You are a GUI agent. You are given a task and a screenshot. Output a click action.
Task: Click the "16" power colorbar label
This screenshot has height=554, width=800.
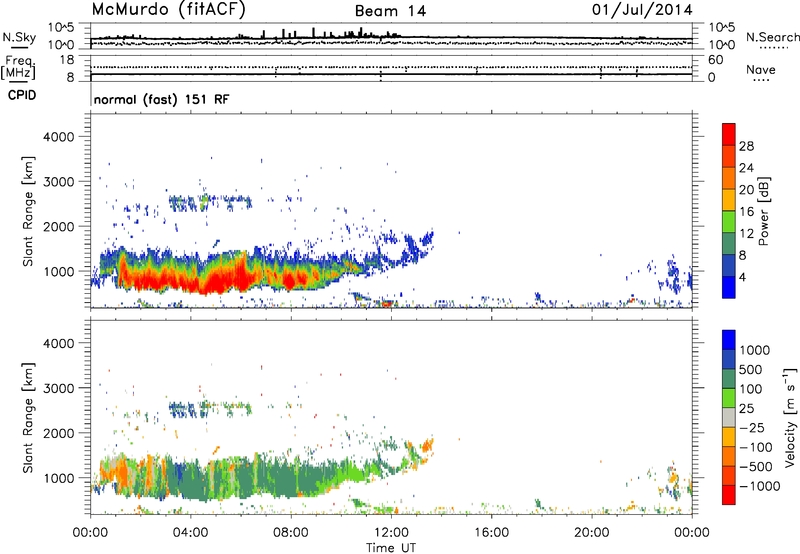(746, 212)
